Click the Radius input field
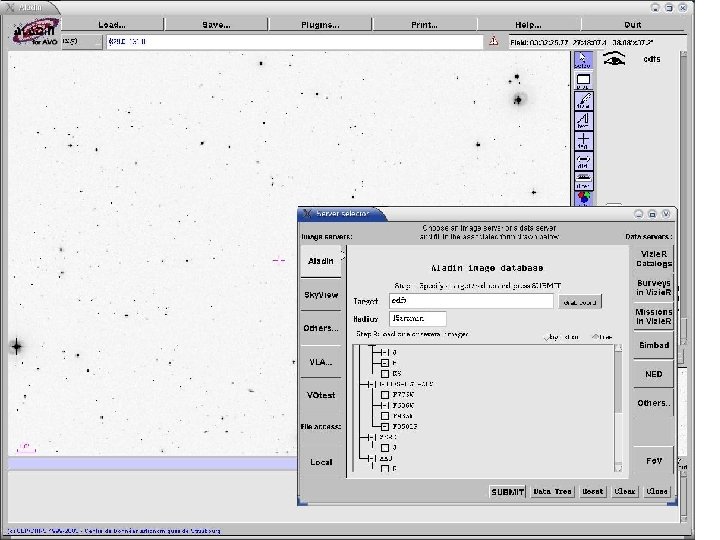 417,318
